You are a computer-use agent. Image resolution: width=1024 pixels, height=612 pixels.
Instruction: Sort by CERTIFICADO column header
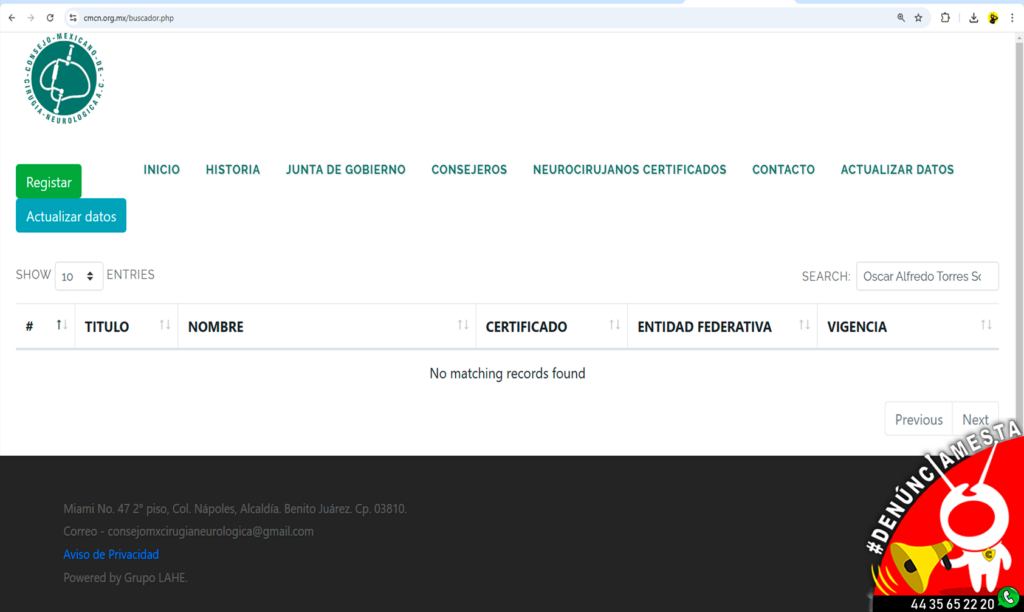pos(551,326)
